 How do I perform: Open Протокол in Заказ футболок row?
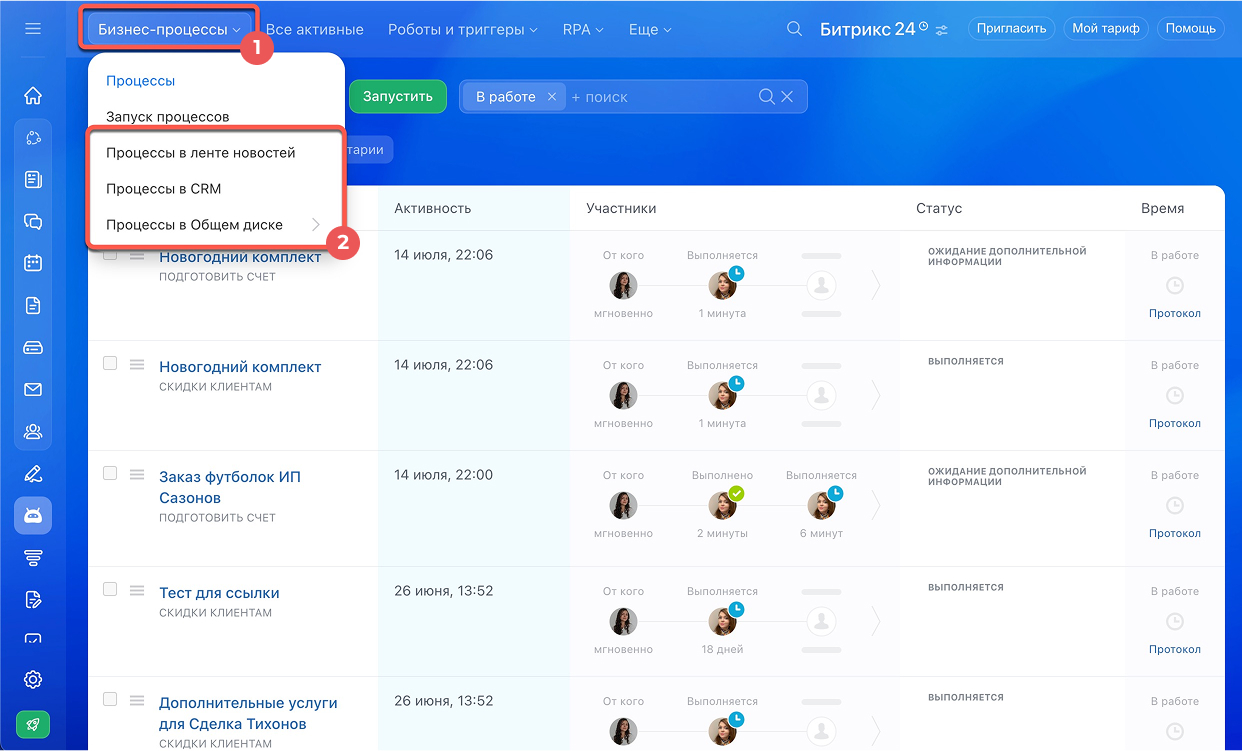pyautogui.click(x=1175, y=533)
